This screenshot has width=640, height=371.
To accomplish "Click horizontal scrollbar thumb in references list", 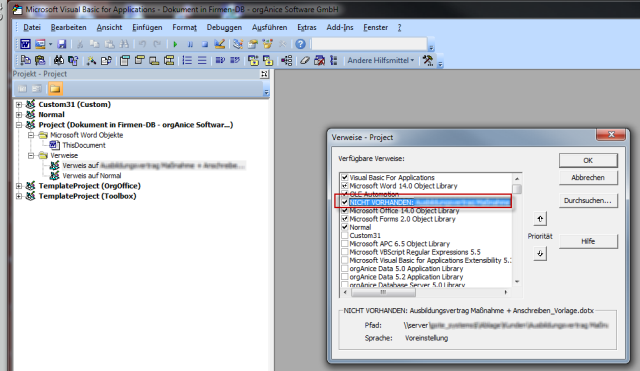I will (x=383, y=292).
